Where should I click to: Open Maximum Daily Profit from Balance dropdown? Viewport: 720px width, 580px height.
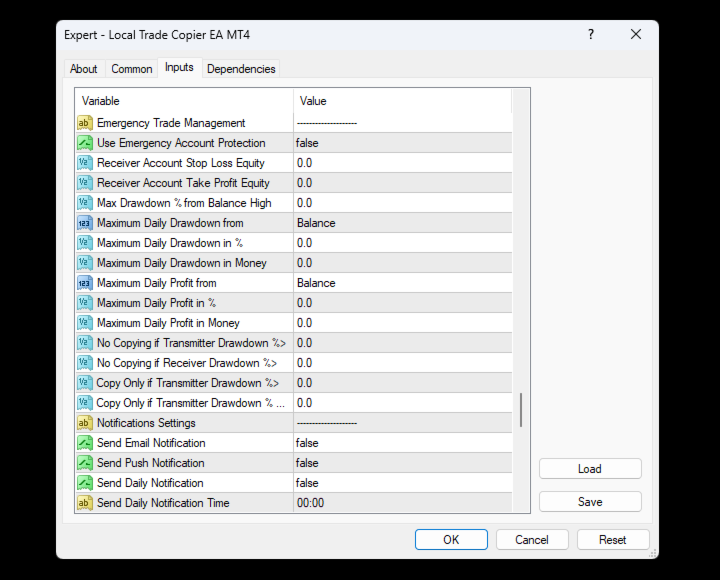(x=402, y=283)
